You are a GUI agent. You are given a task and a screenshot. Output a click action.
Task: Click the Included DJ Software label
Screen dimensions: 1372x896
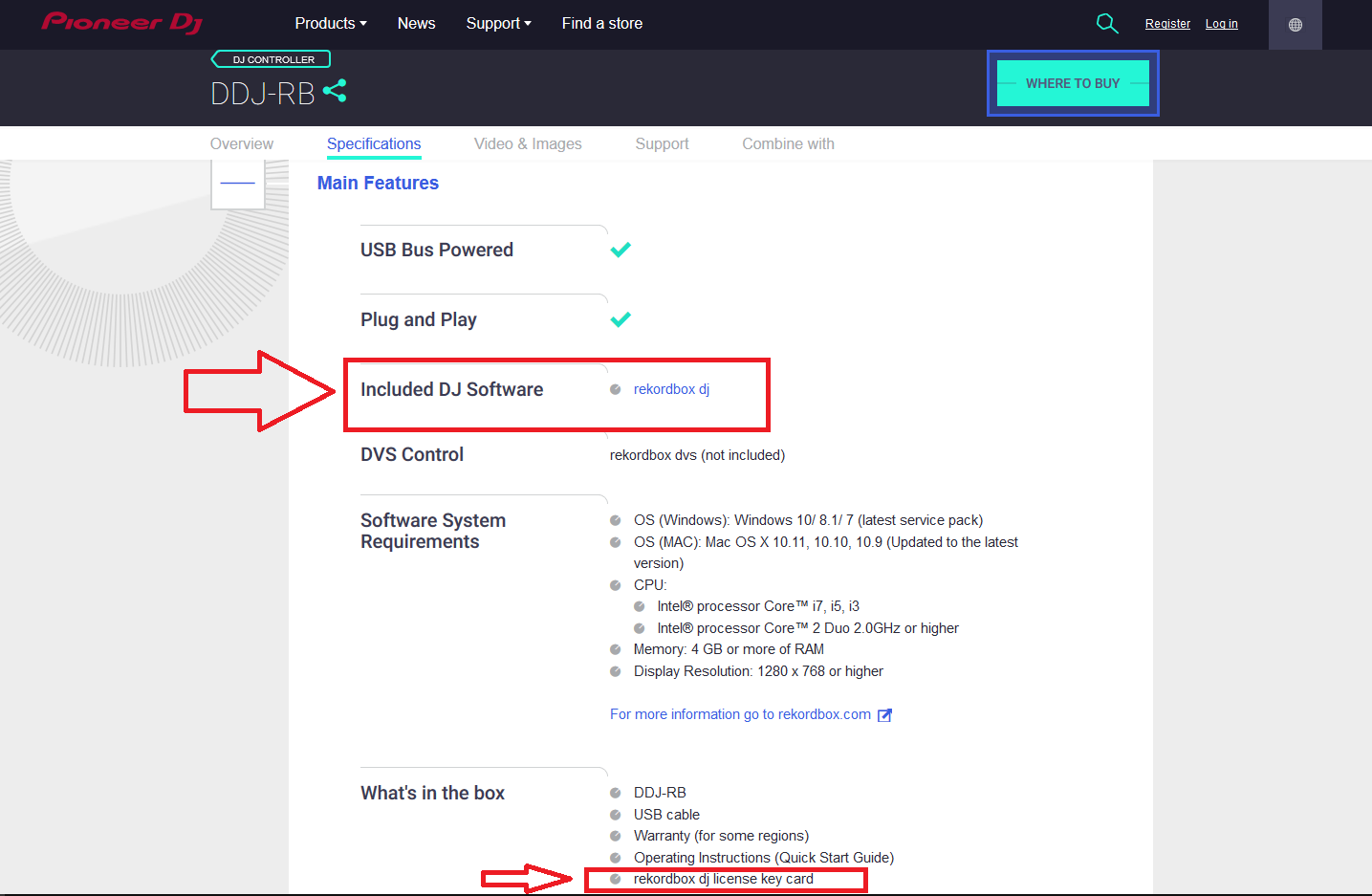coord(451,389)
